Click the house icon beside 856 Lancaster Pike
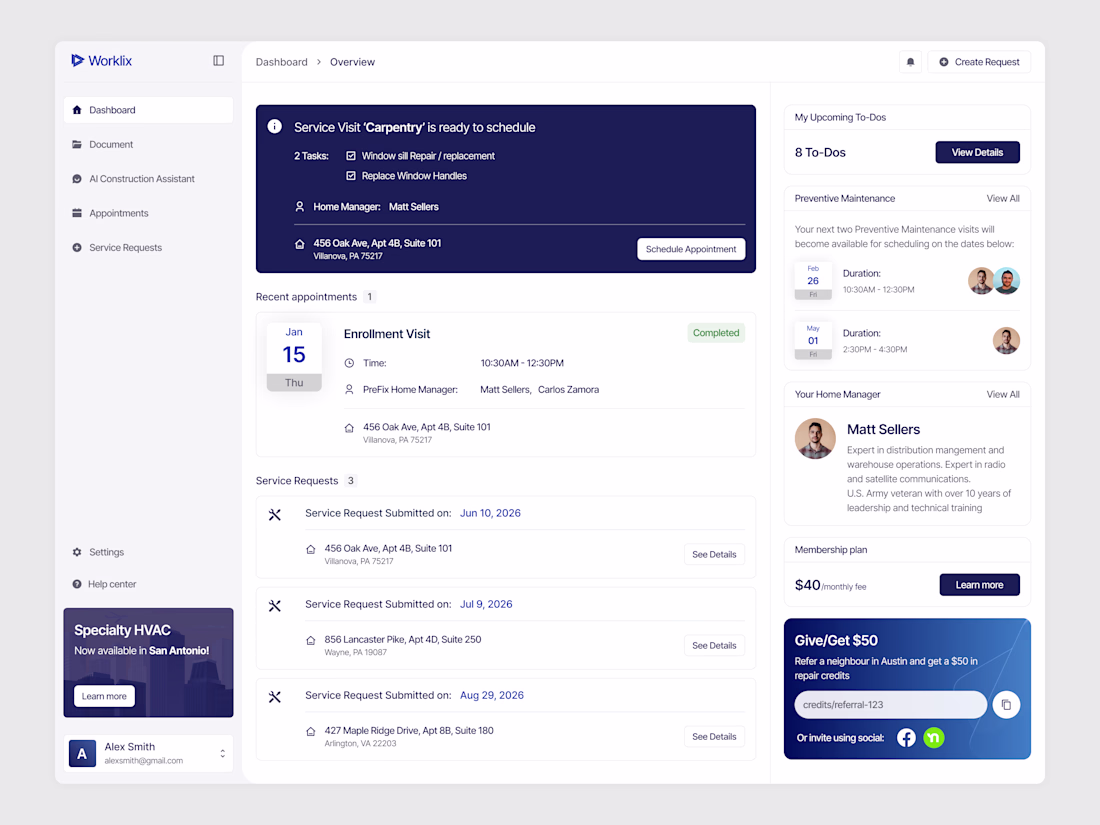This screenshot has height=825, width=1100. 311,640
